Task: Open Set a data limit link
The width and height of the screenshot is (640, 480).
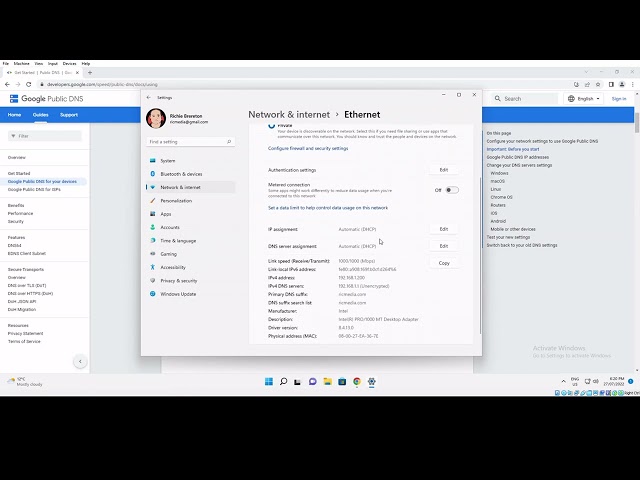Action: click(x=328, y=208)
